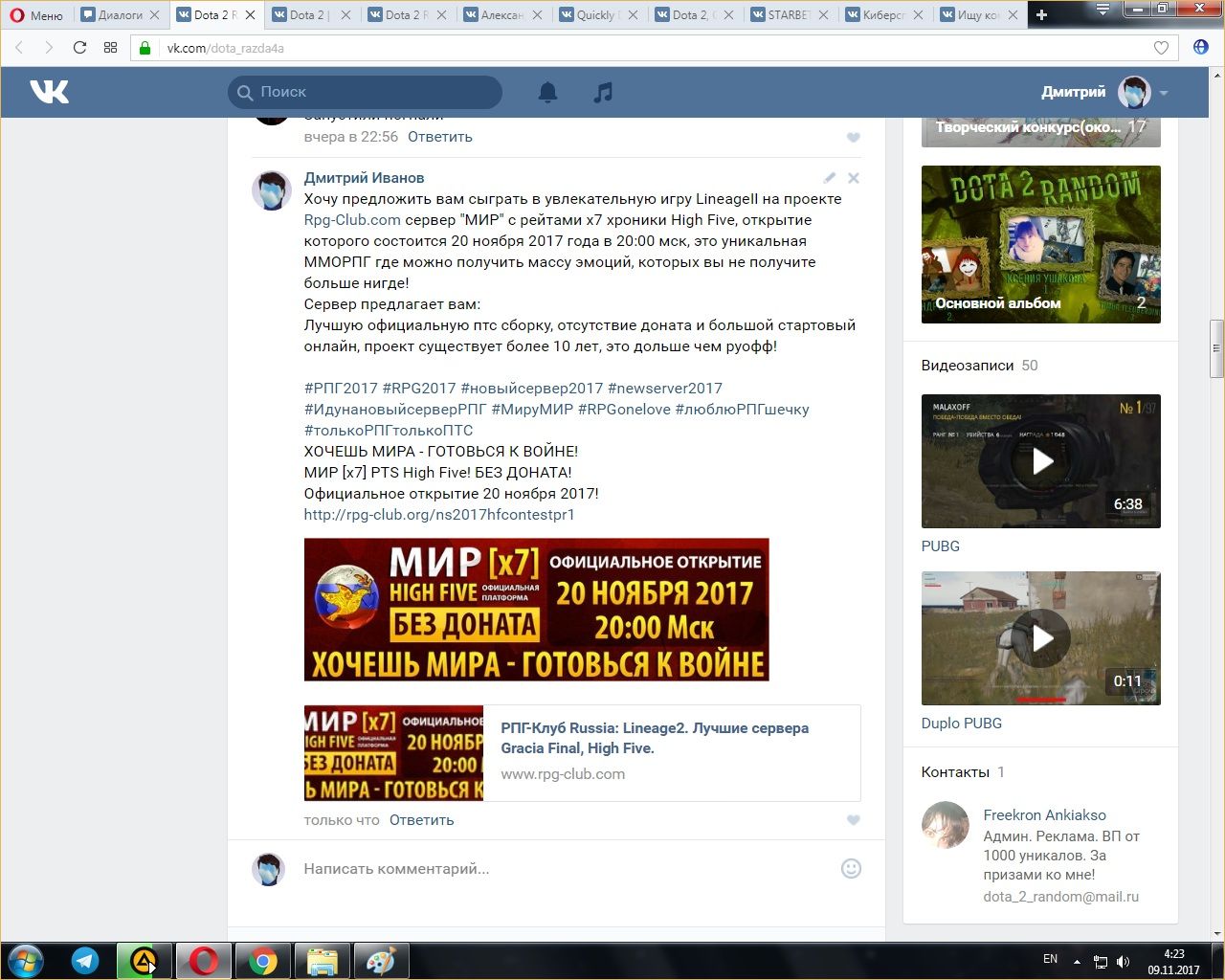Open the volume icon in system tray
This screenshot has width=1225, height=980.
click(1123, 962)
